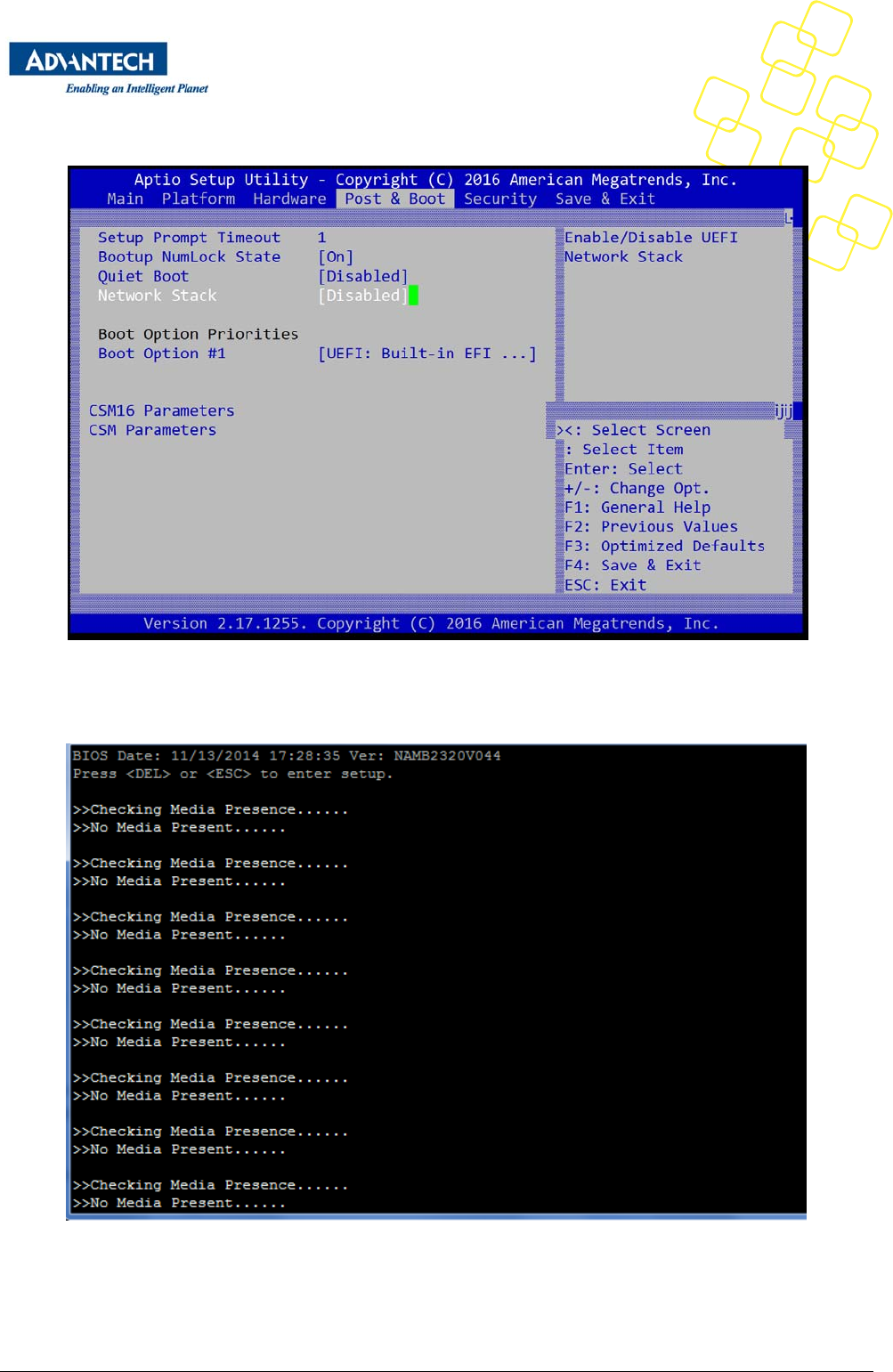Click the Boot Option Priorities heading
Image resolution: width=893 pixels, height=1372 pixels.
[x=198, y=334]
